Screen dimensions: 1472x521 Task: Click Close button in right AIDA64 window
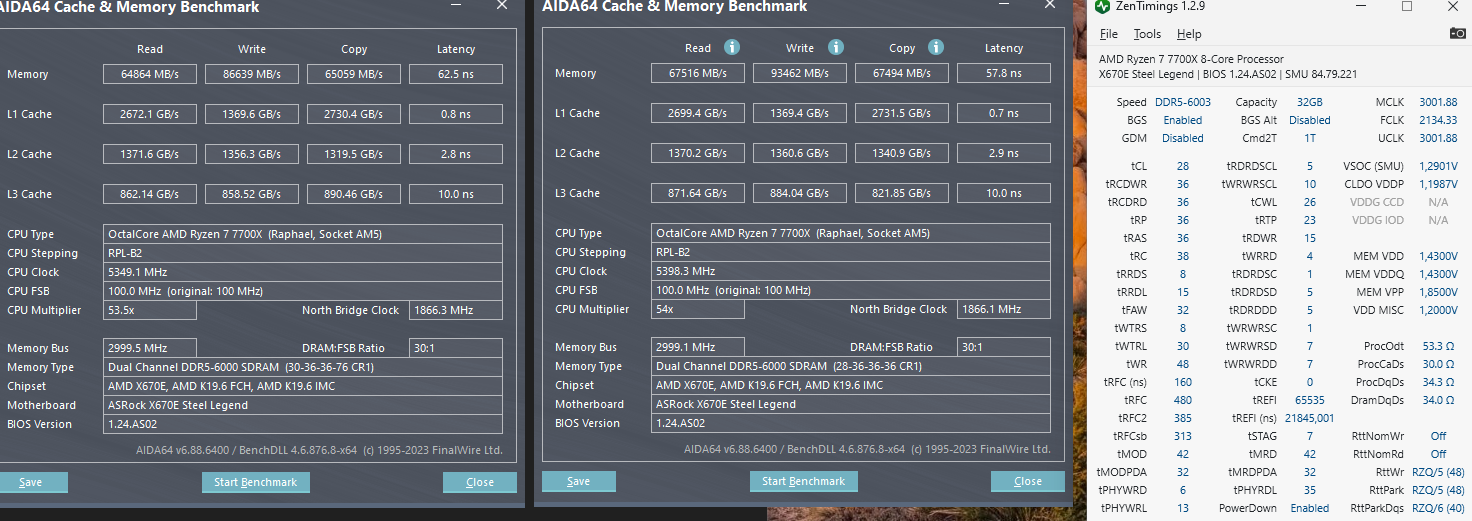(x=1028, y=481)
